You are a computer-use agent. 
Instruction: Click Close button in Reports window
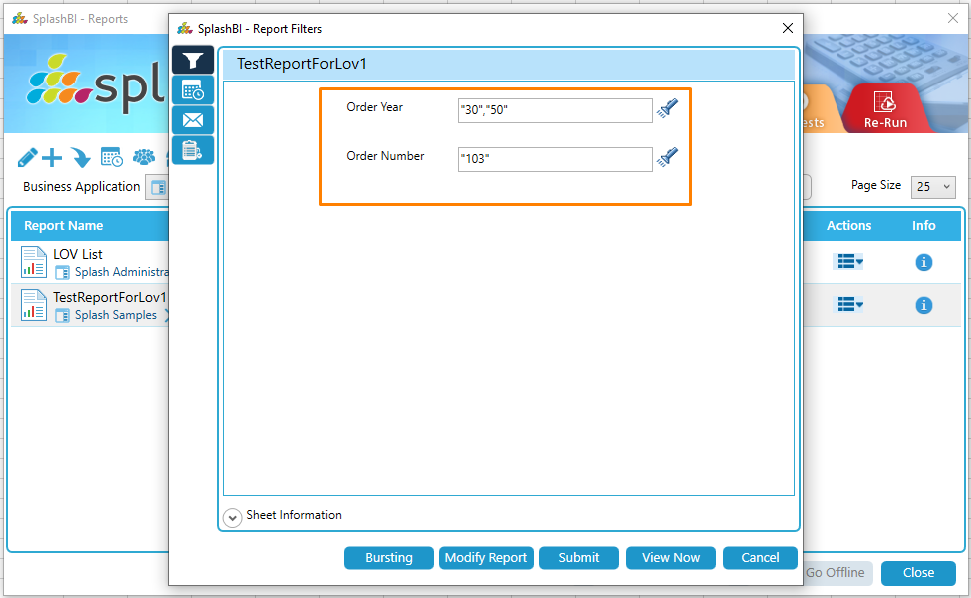[918, 573]
